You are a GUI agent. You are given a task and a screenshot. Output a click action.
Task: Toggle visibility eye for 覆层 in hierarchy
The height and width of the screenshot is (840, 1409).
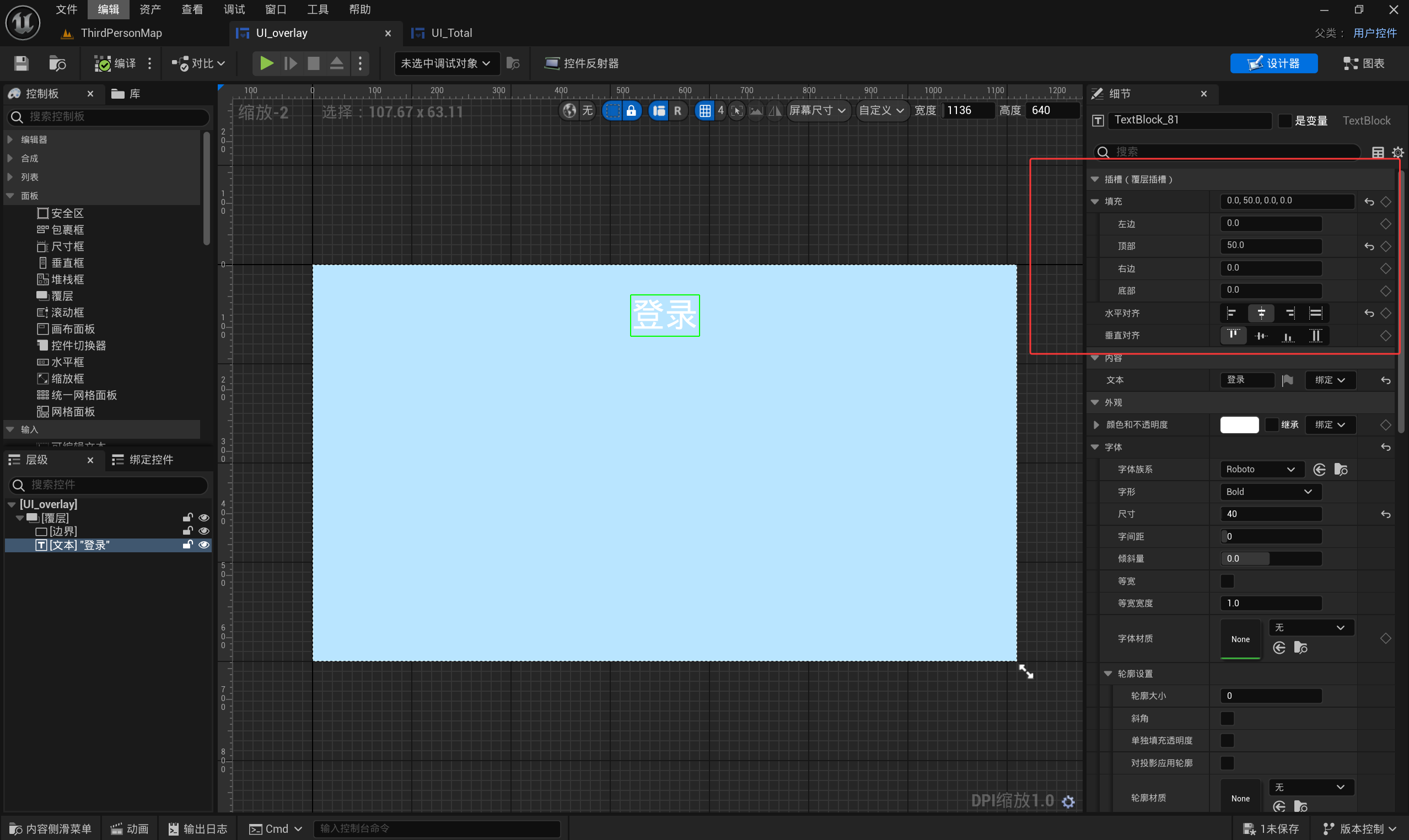204,518
